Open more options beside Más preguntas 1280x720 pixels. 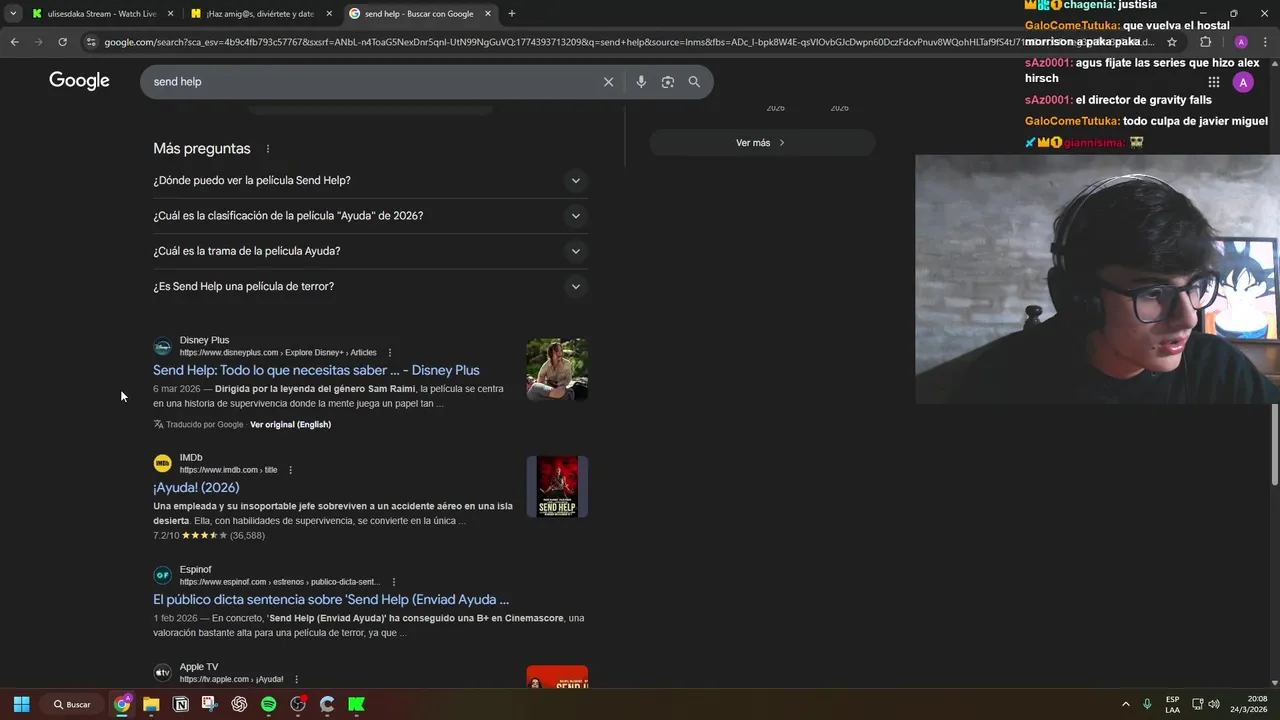[267, 149]
